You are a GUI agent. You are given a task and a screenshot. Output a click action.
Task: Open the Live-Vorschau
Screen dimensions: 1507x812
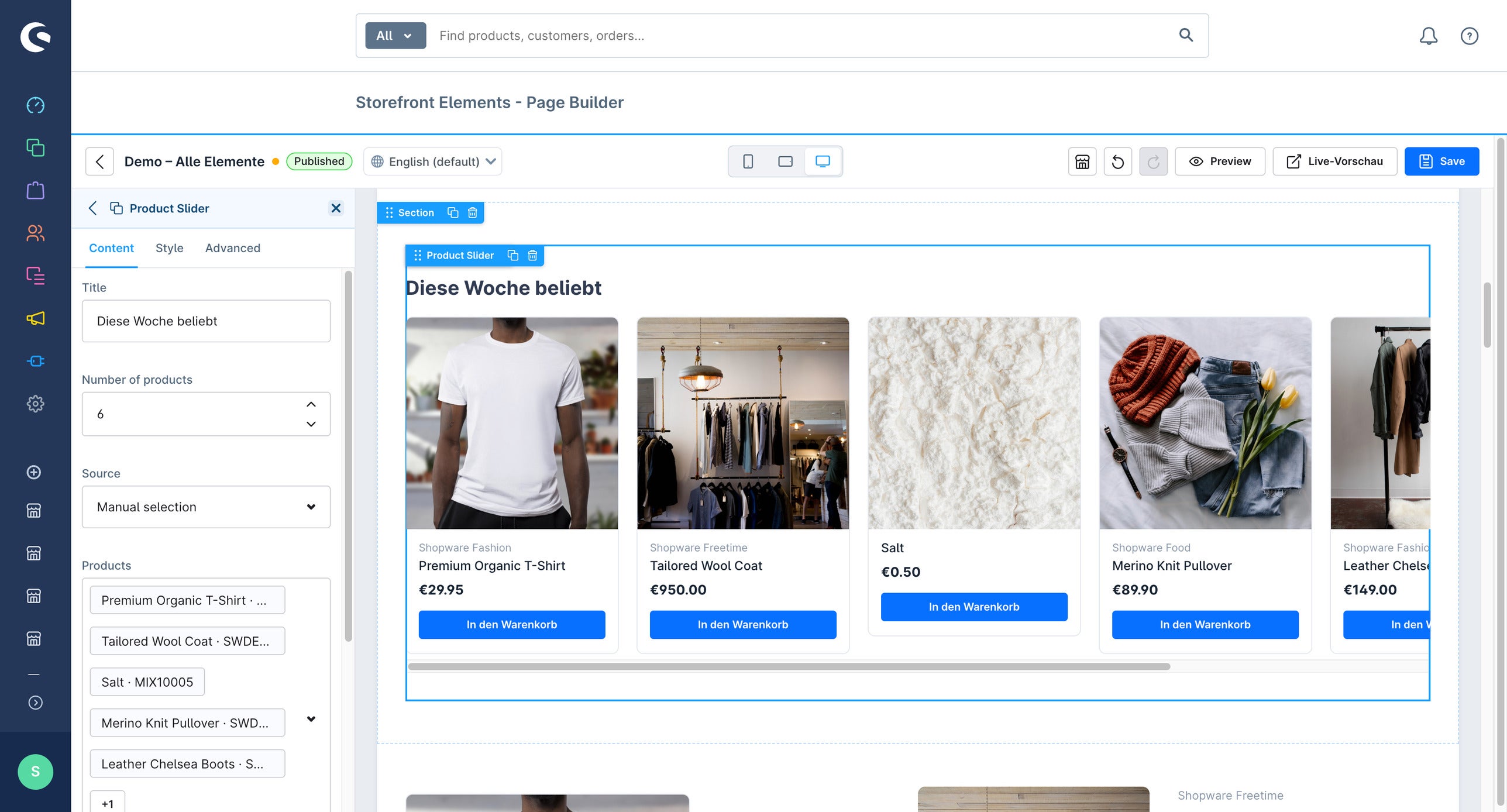pos(1334,161)
